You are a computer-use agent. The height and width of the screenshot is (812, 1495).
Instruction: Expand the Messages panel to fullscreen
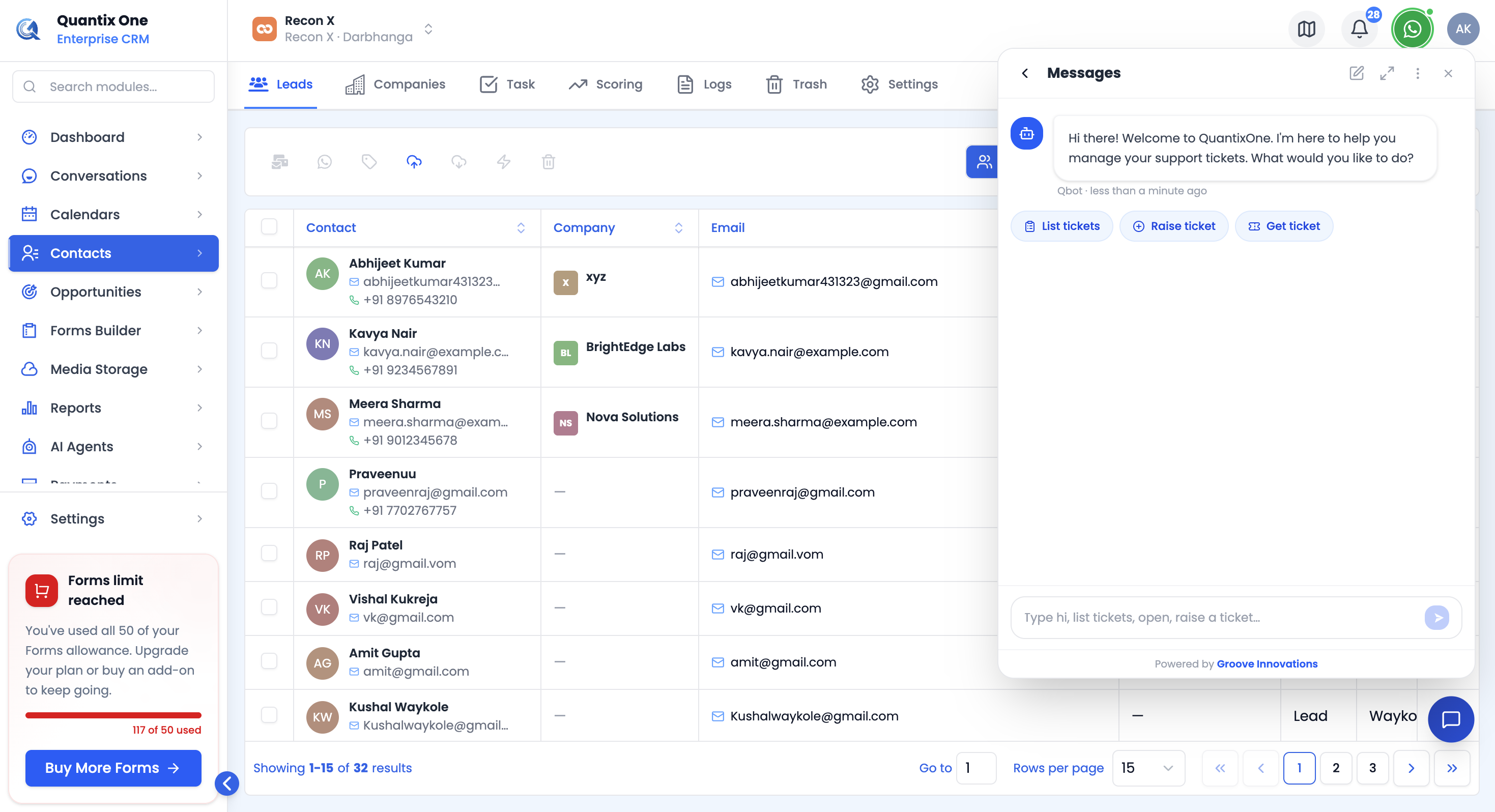pos(1387,73)
